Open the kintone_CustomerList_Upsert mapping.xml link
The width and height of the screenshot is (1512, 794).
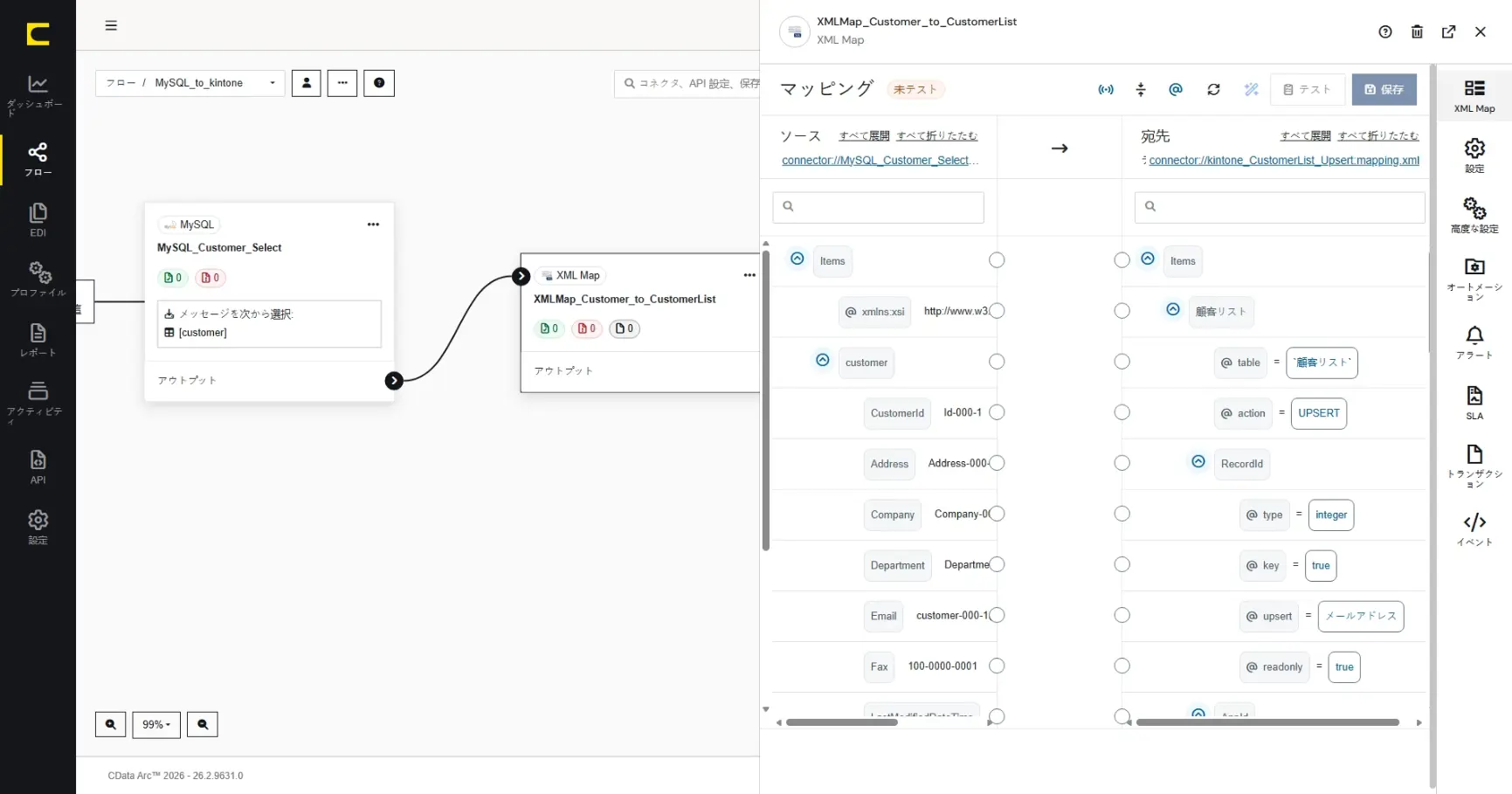click(x=1284, y=161)
